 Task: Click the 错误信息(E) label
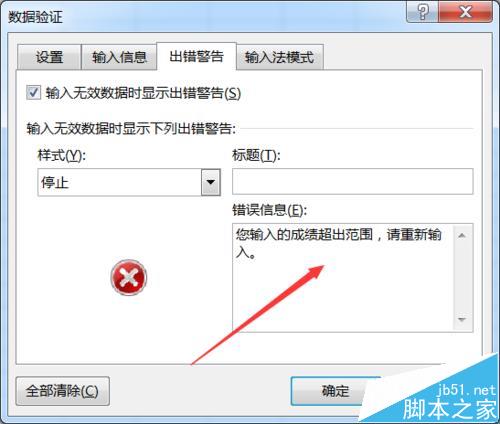(269, 210)
